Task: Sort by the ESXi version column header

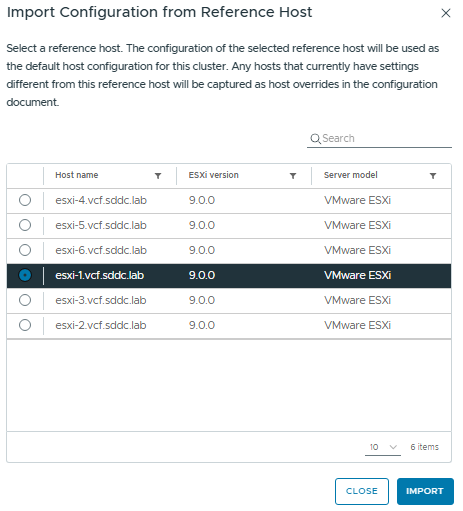Action: (x=214, y=175)
